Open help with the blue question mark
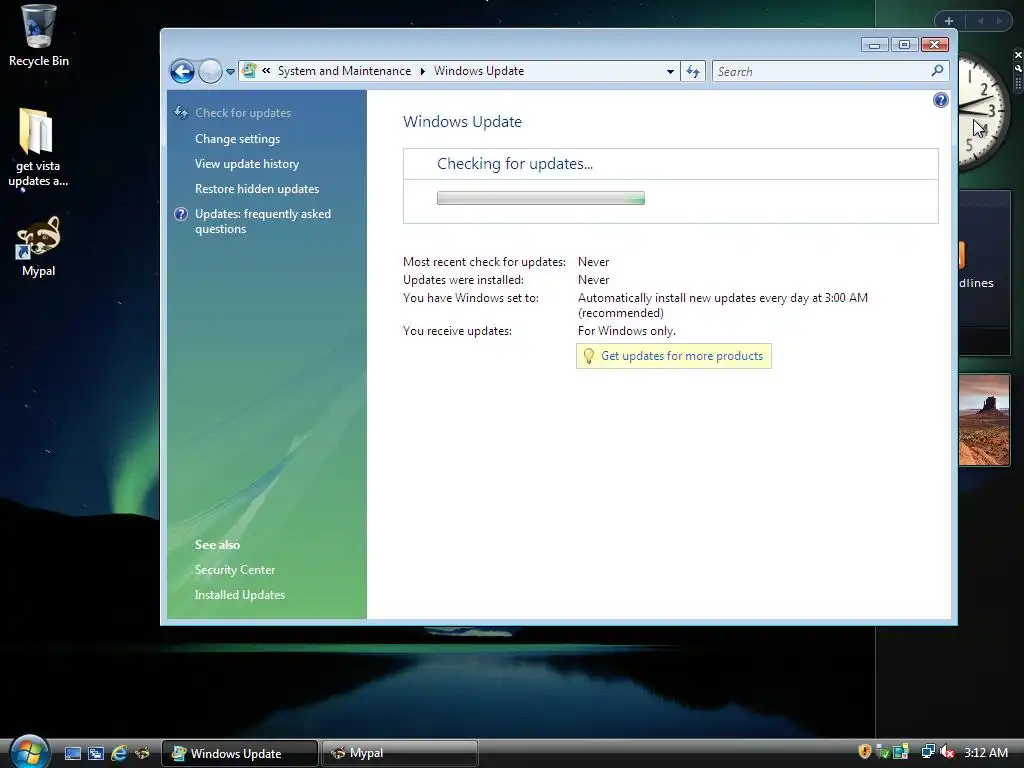The width and height of the screenshot is (1024, 768). (x=940, y=100)
